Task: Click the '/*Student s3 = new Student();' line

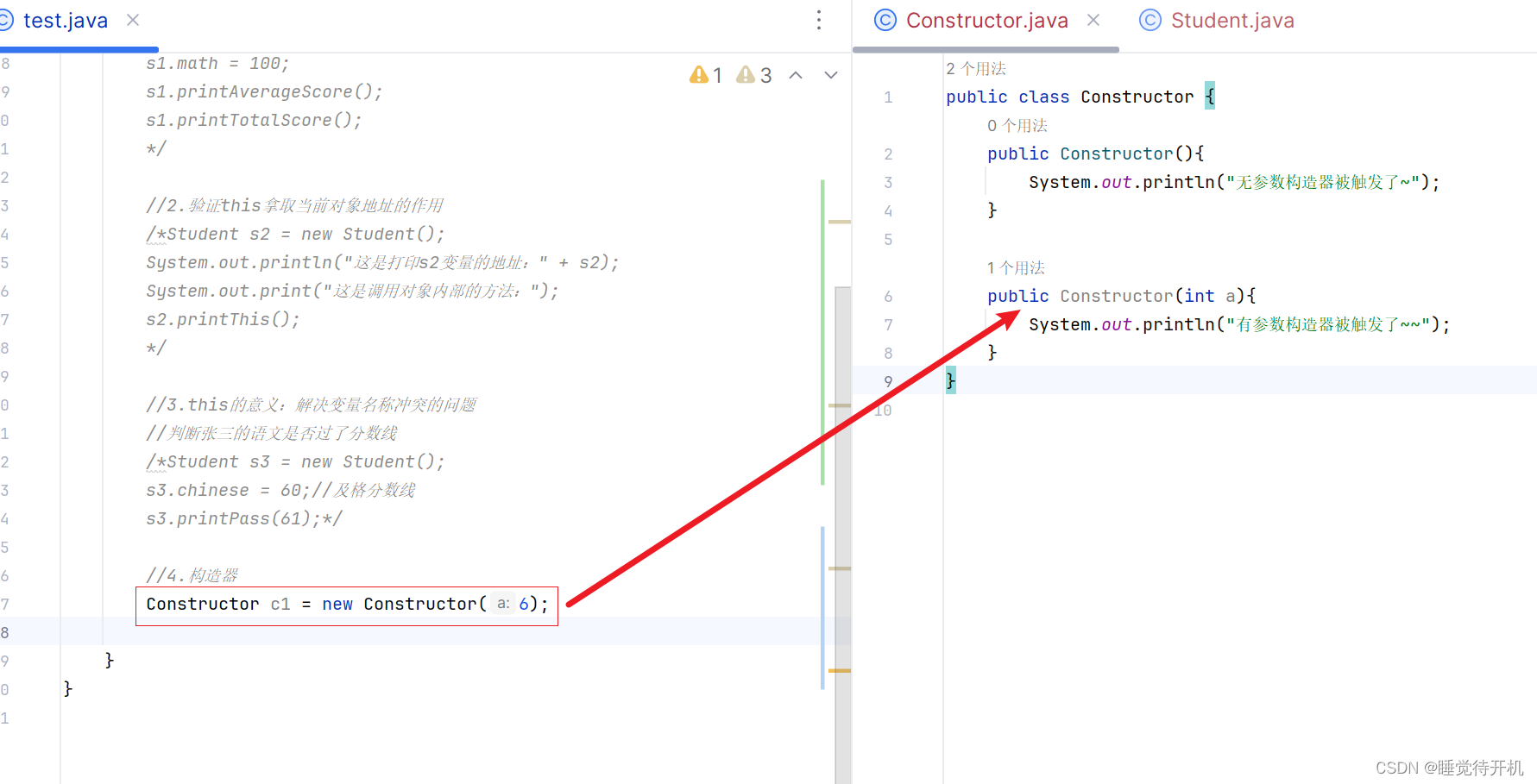Action: [x=295, y=461]
